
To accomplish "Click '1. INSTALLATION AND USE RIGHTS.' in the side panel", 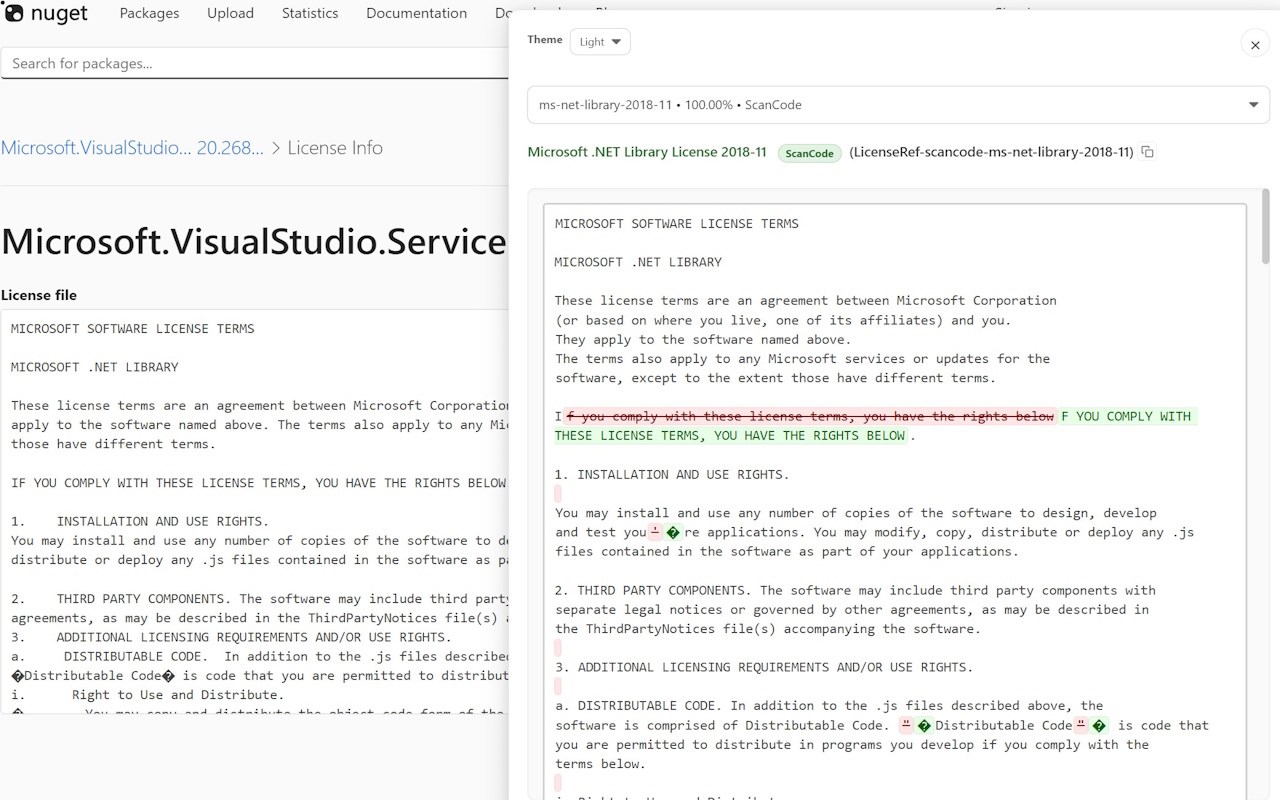I will [x=672, y=474].
